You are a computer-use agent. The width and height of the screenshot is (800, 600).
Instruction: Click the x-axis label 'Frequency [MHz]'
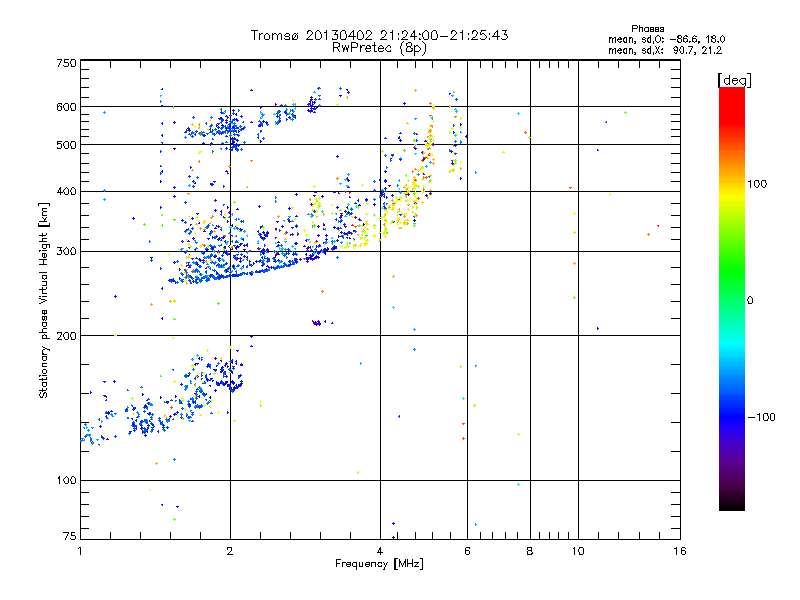coord(379,564)
